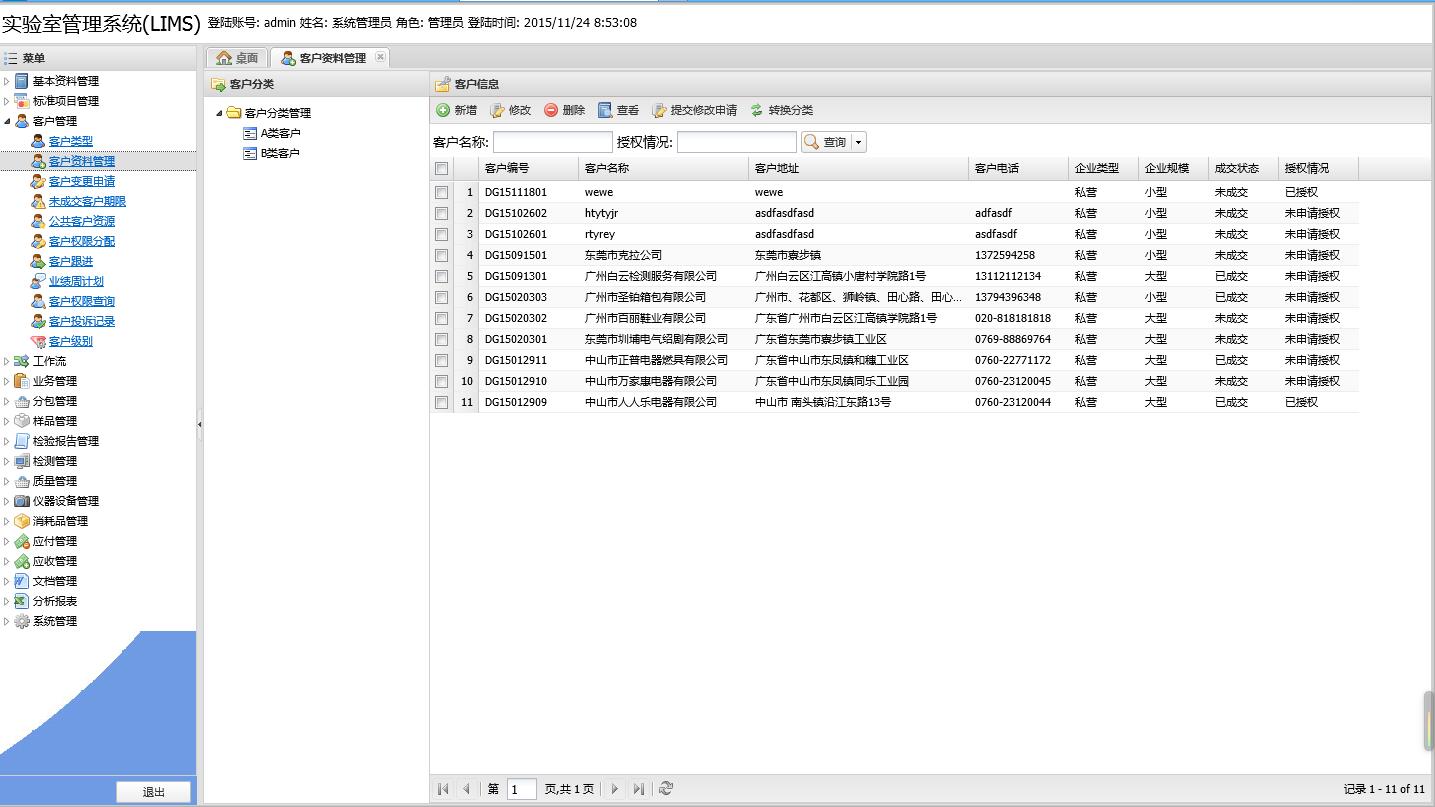
Task: Tick the checkbox for 东莞市克拉公司 row
Action: 441,255
